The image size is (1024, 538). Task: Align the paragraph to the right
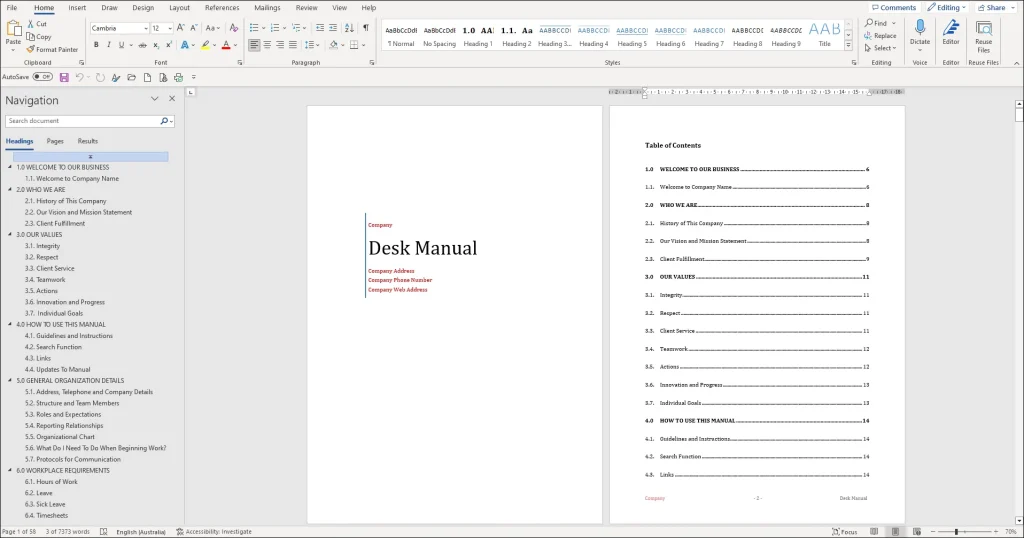coord(280,45)
